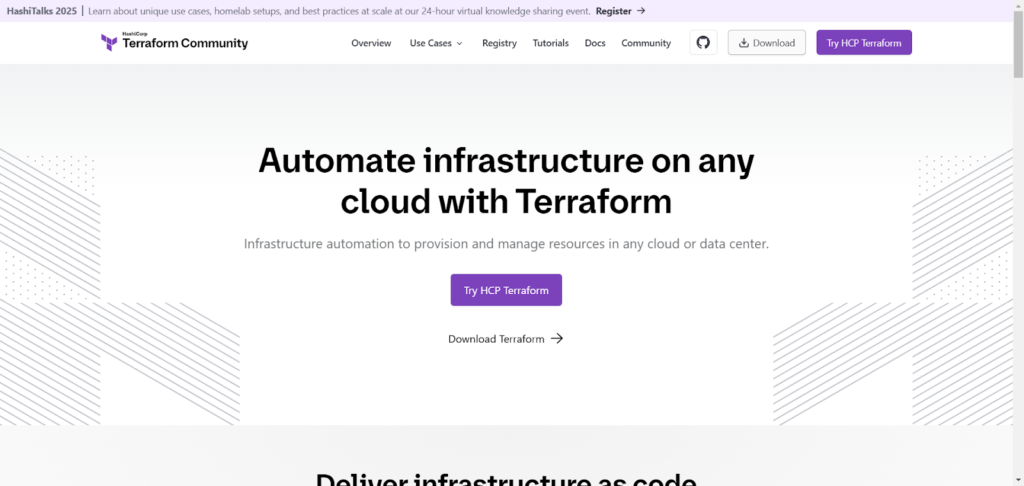Click arrow icon next to Download Terraform
Screen dimensions: 1024x486
point(556,338)
